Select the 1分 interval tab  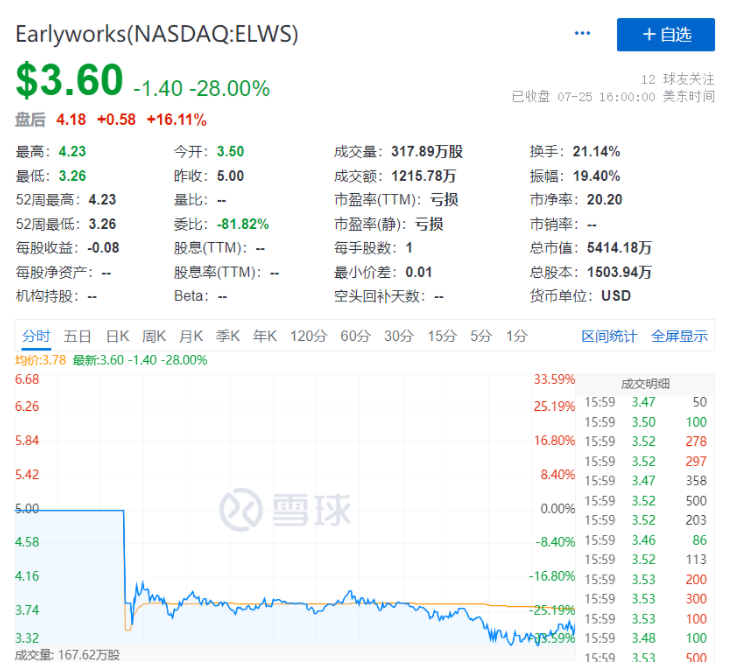517,336
